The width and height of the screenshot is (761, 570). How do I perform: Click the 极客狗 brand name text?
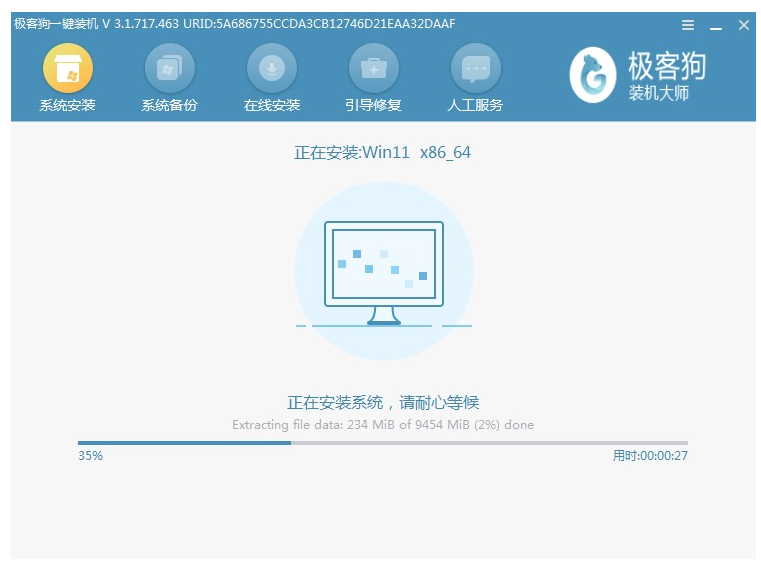667,66
